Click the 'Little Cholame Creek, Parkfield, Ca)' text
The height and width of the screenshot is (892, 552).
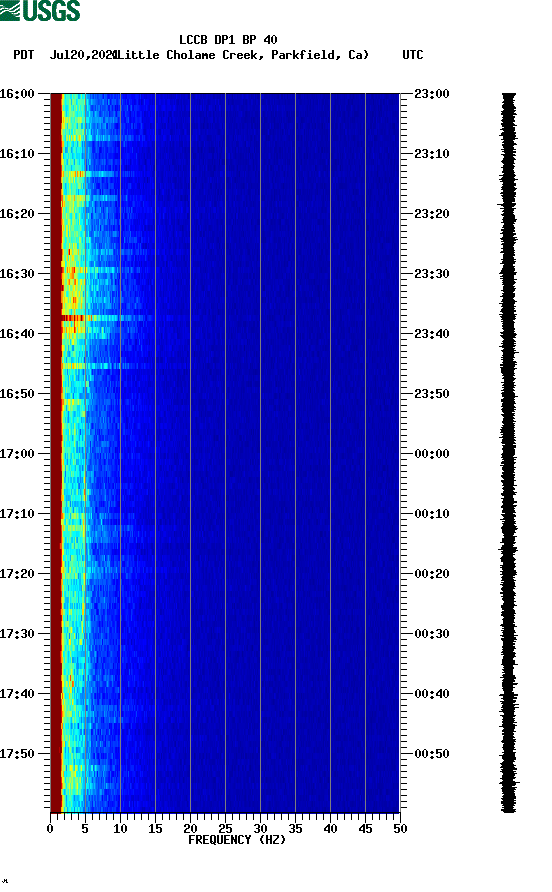[x=243, y=55]
